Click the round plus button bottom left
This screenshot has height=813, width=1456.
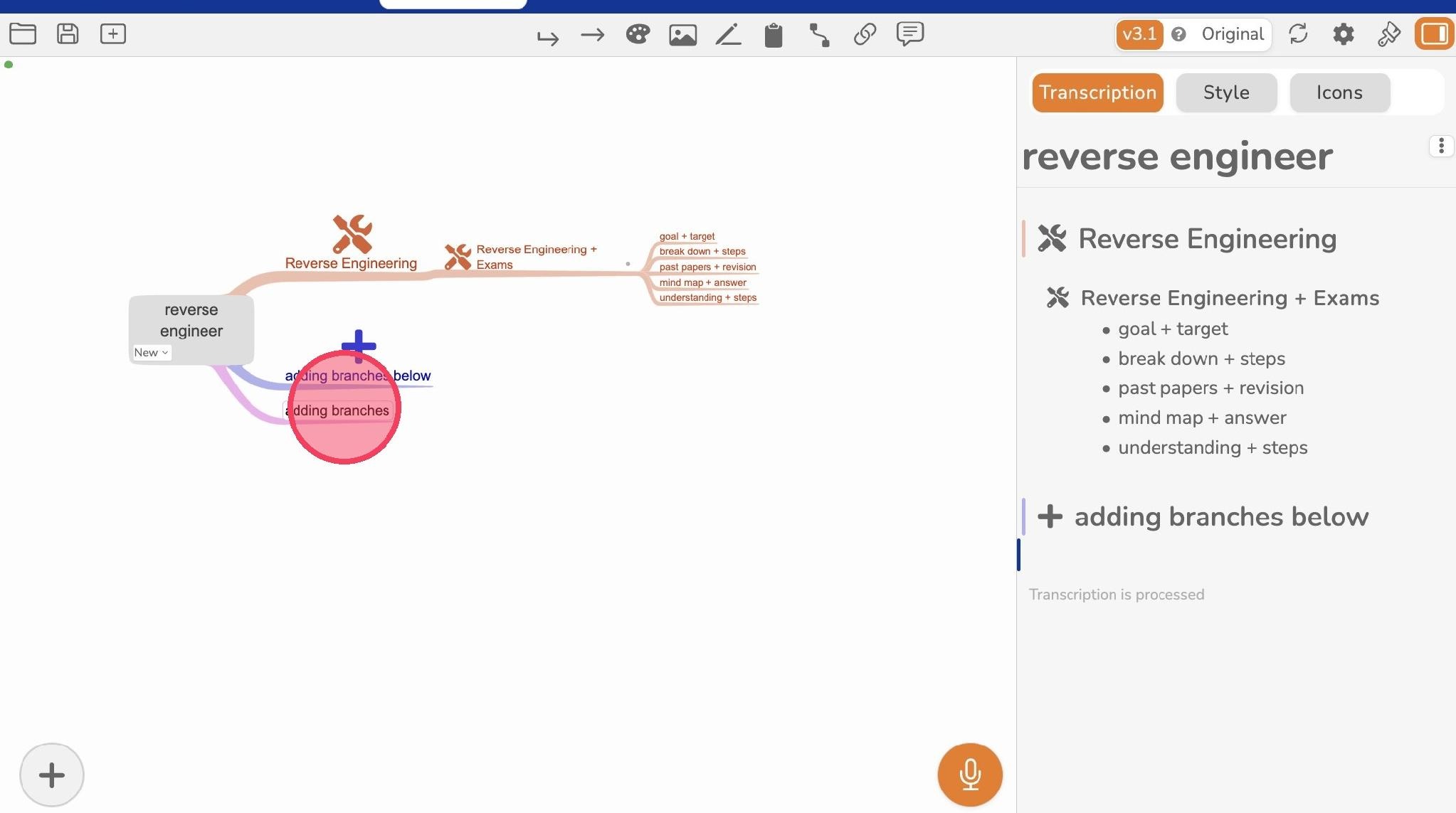pyautogui.click(x=51, y=775)
